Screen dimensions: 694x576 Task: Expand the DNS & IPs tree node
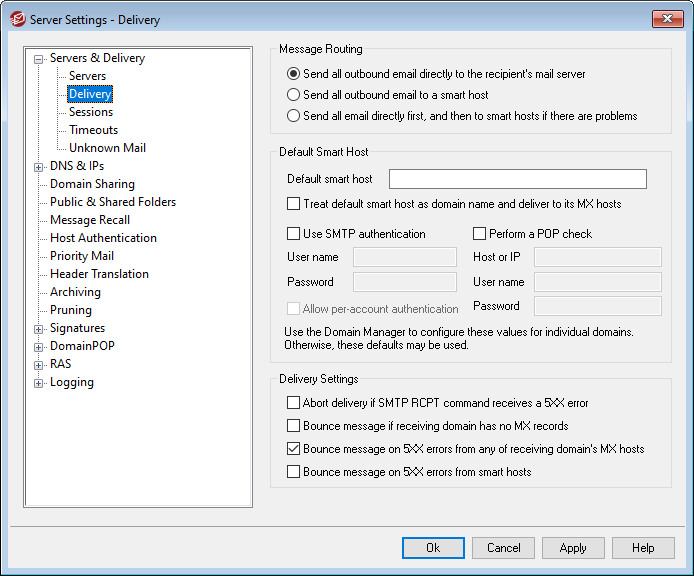point(39,167)
